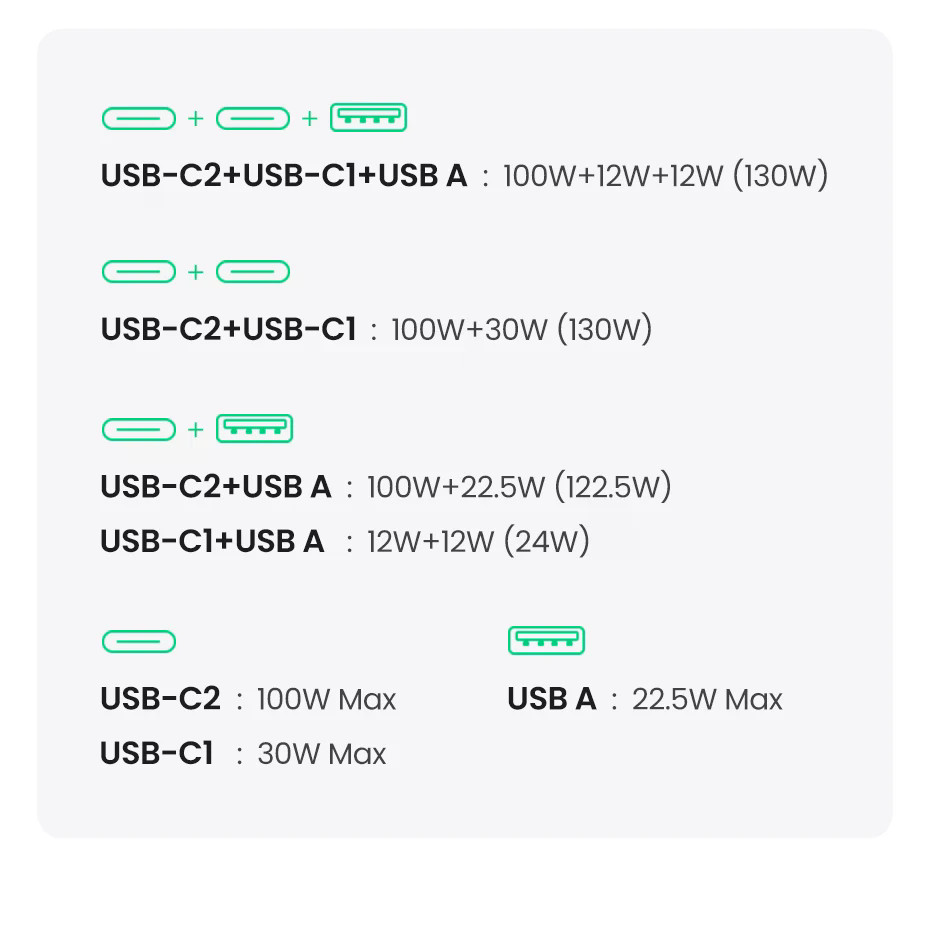Click the 12W+12W (24W) wattage text
Image resolution: width=930 pixels, height=930 pixels.
tap(478, 541)
